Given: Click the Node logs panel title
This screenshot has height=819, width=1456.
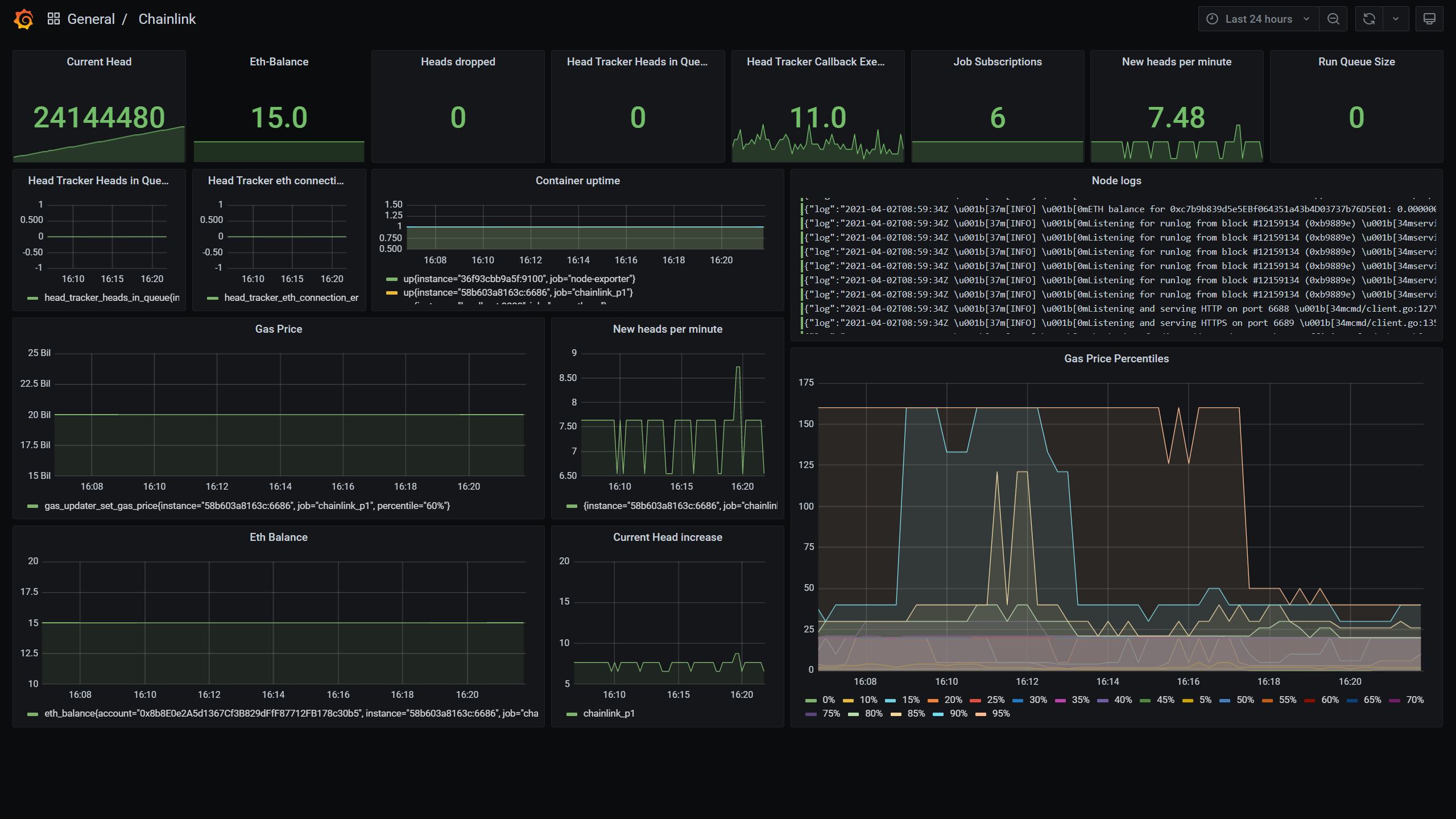Looking at the screenshot, I should click(x=1115, y=180).
